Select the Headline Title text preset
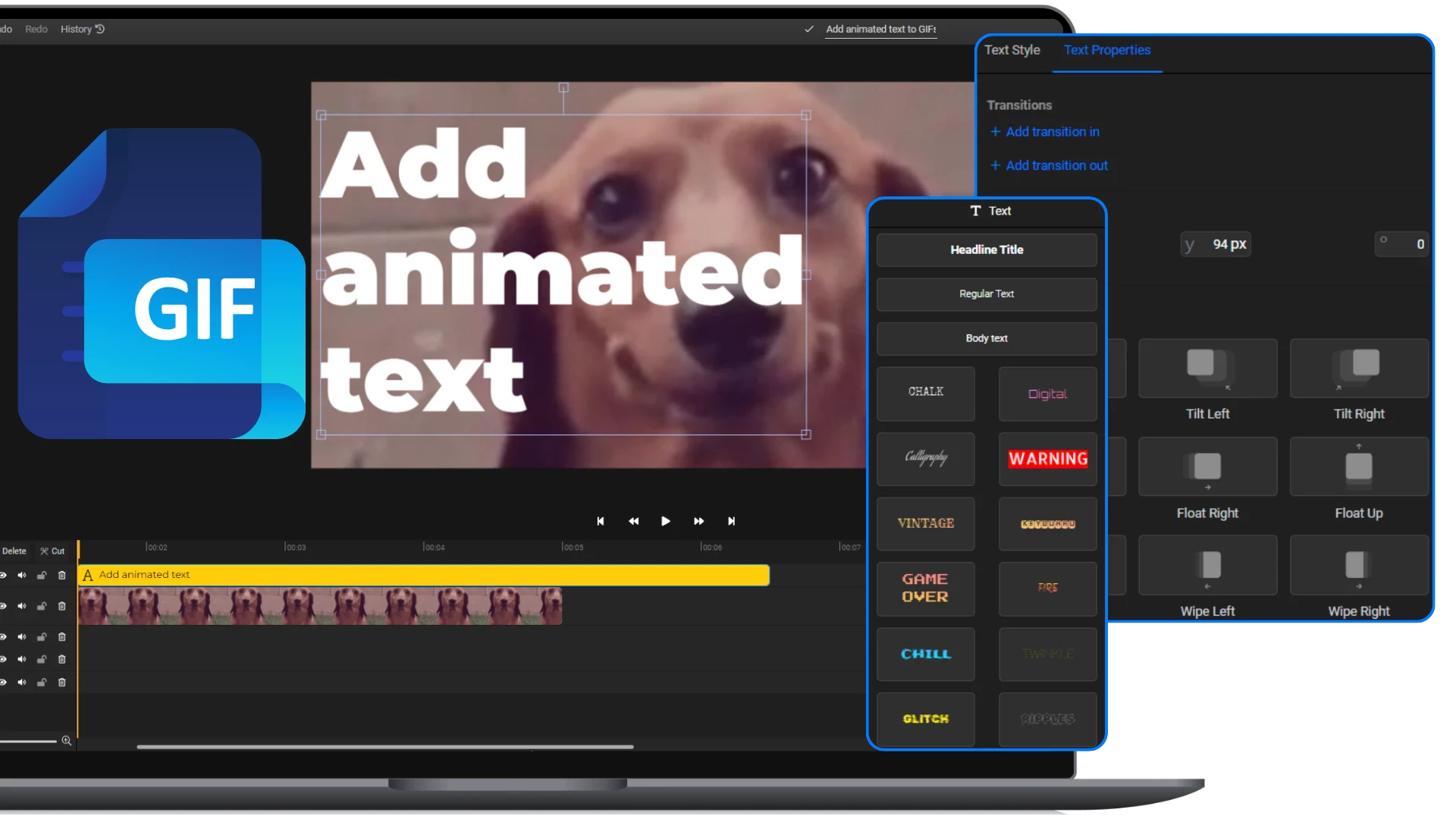Viewport: 1456px width, 819px height. click(x=986, y=249)
